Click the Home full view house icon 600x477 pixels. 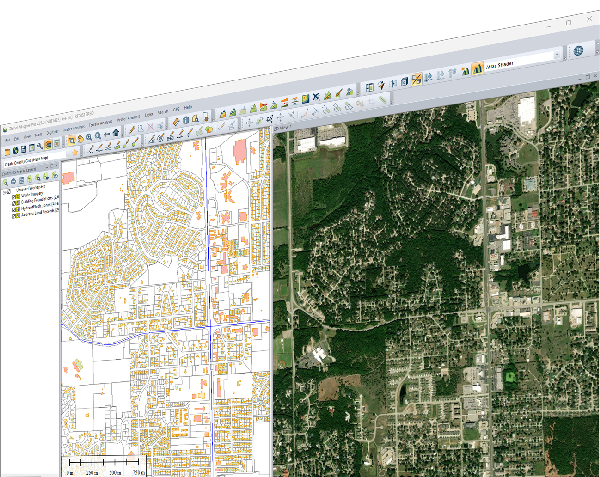point(116,132)
